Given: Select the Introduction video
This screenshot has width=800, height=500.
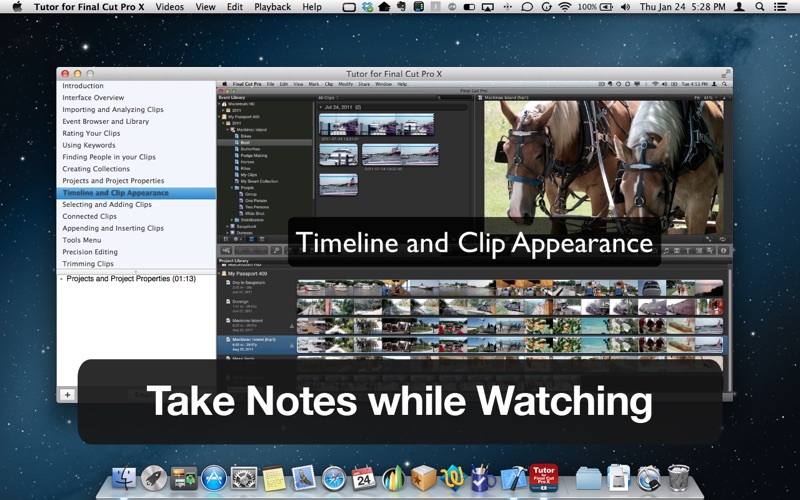Looking at the screenshot, I should tap(136, 86).
